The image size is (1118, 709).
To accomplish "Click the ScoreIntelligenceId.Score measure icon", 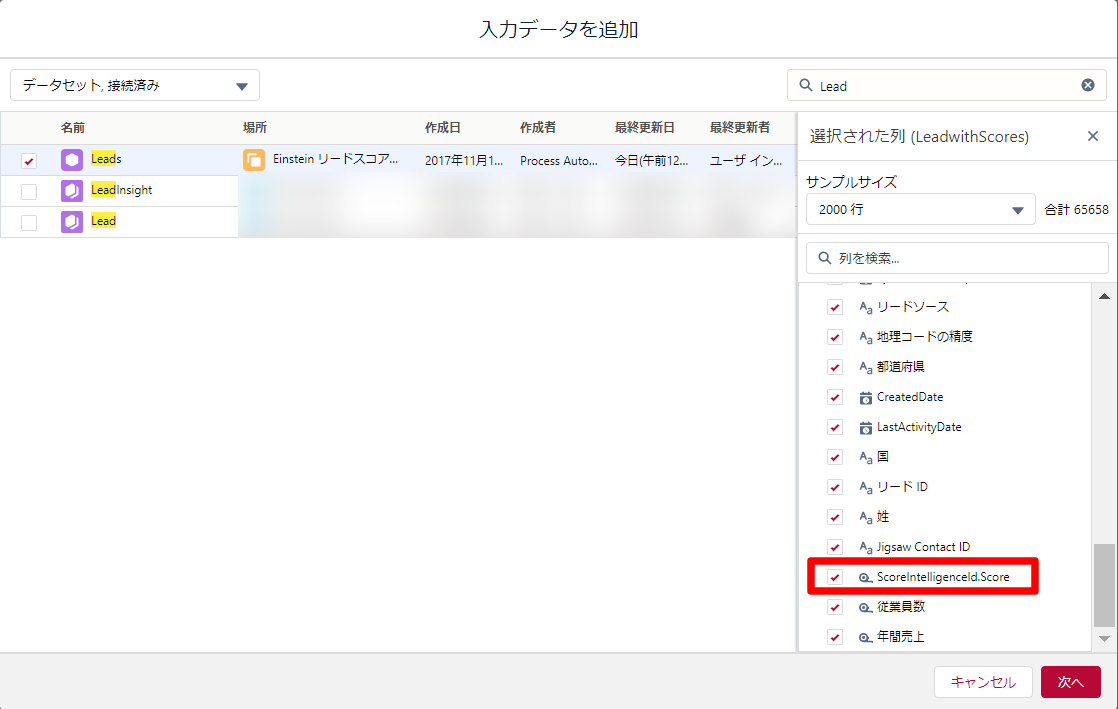I will point(866,578).
